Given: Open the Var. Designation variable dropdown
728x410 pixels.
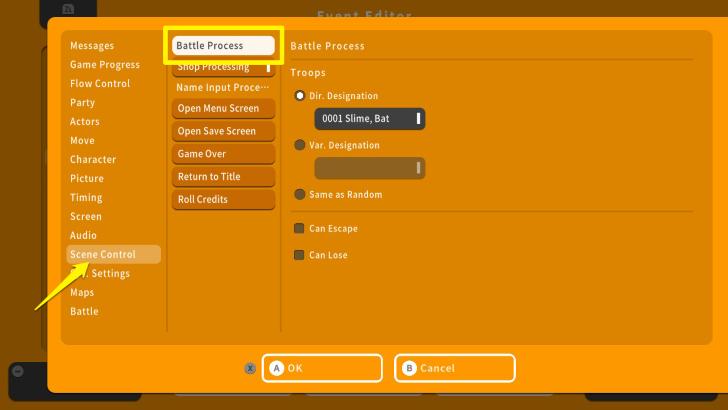Looking at the screenshot, I should tap(370, 168).
